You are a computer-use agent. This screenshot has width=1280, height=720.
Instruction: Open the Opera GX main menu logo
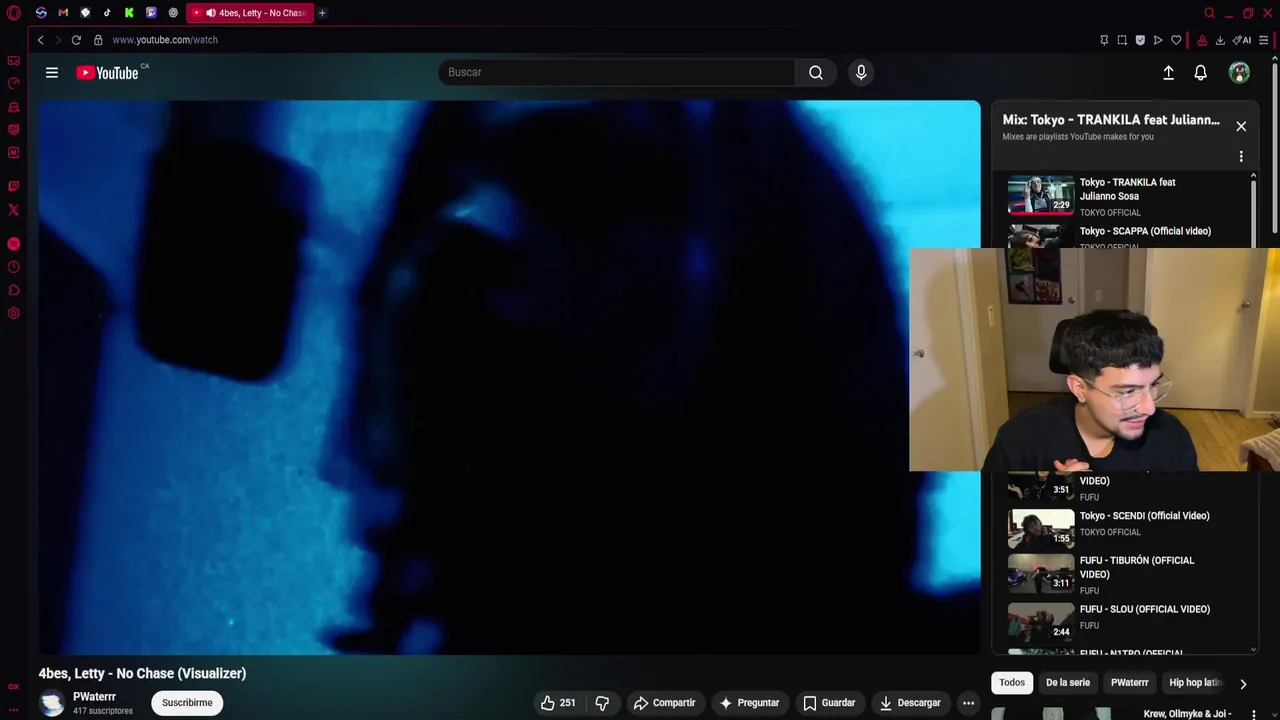tap(13, 13)
